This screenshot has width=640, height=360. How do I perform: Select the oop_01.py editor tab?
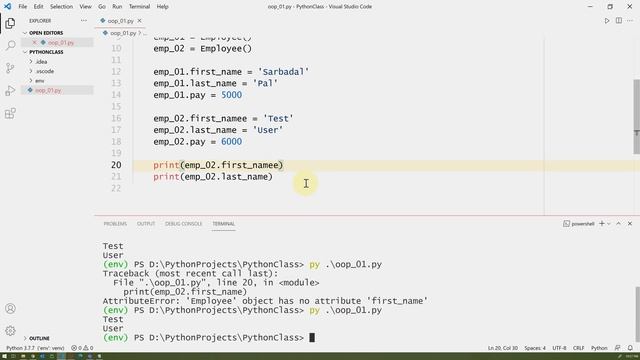click(120, 21)
